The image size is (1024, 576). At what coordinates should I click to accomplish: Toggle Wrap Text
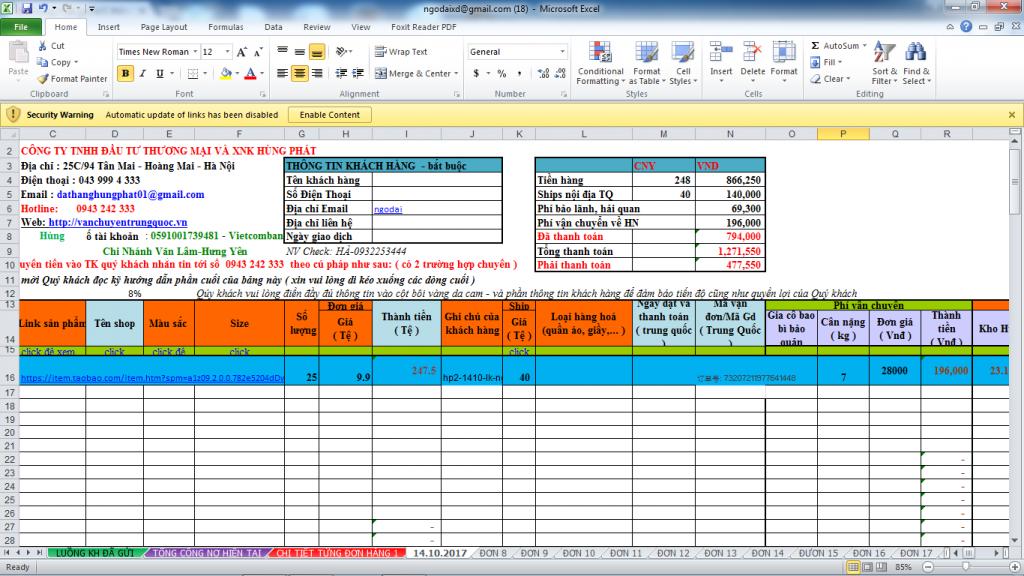point(401,52)
